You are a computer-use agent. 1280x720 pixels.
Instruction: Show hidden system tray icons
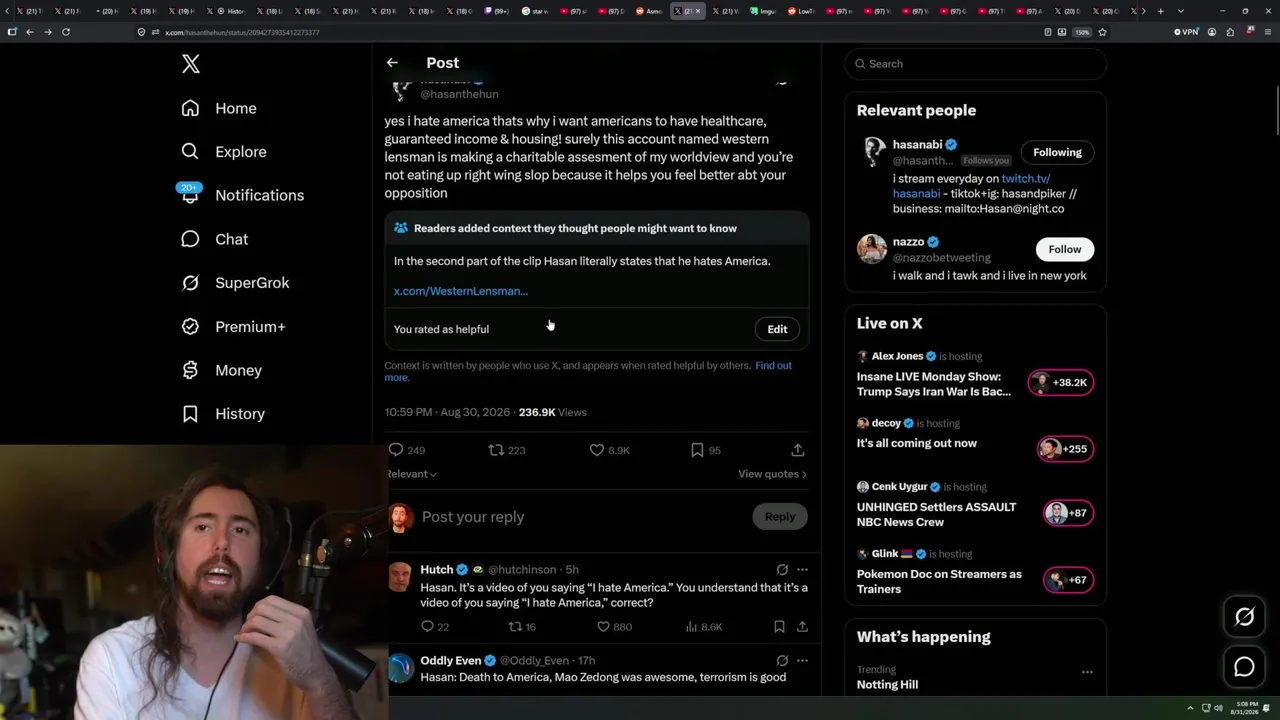pyautogui.click(x=1190, y=708)
